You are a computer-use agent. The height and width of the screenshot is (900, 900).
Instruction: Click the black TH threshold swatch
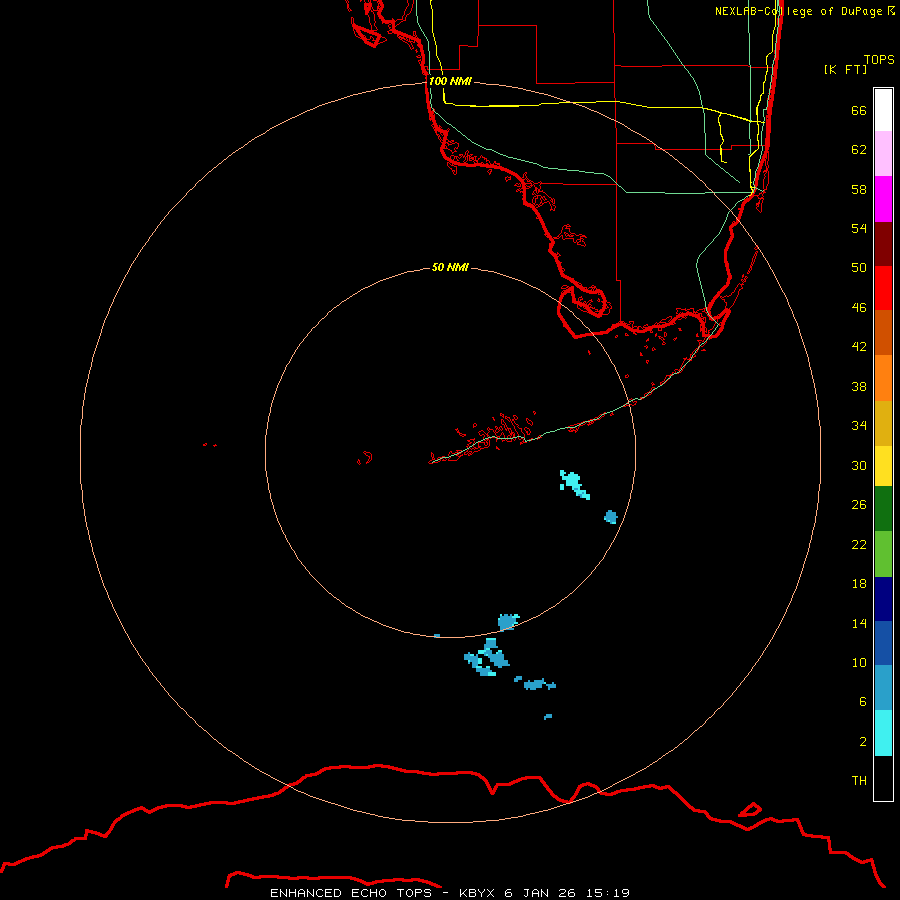tap(883, 778)
